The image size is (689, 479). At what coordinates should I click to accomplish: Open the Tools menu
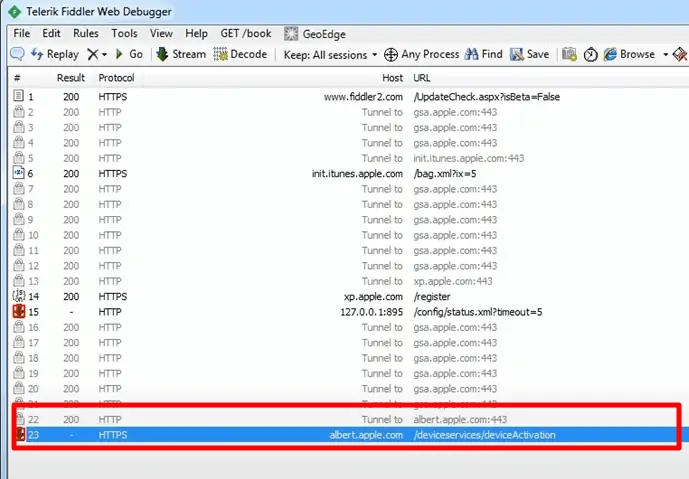[124, 33]
